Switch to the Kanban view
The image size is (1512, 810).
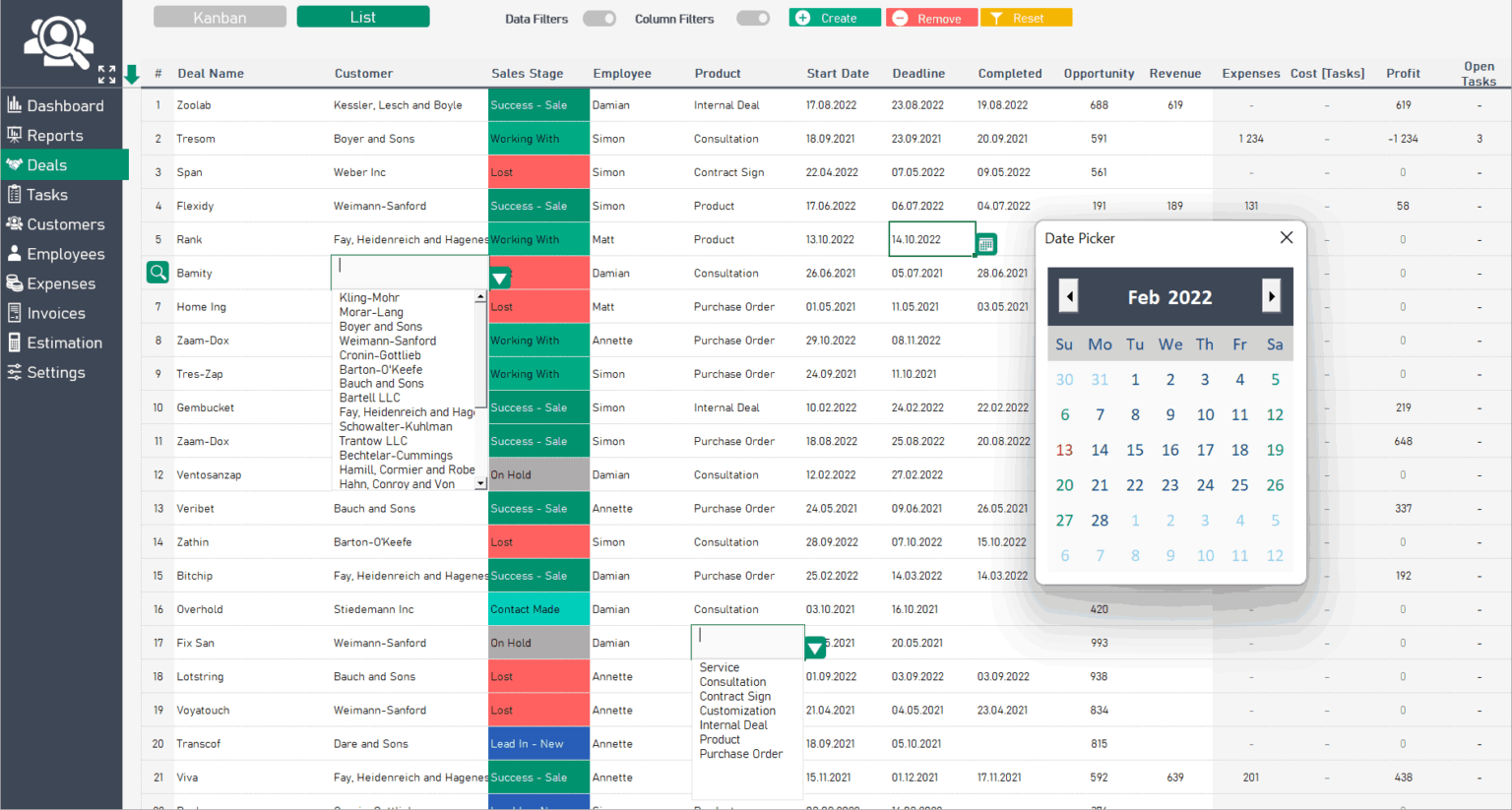(x=219, y=17)
